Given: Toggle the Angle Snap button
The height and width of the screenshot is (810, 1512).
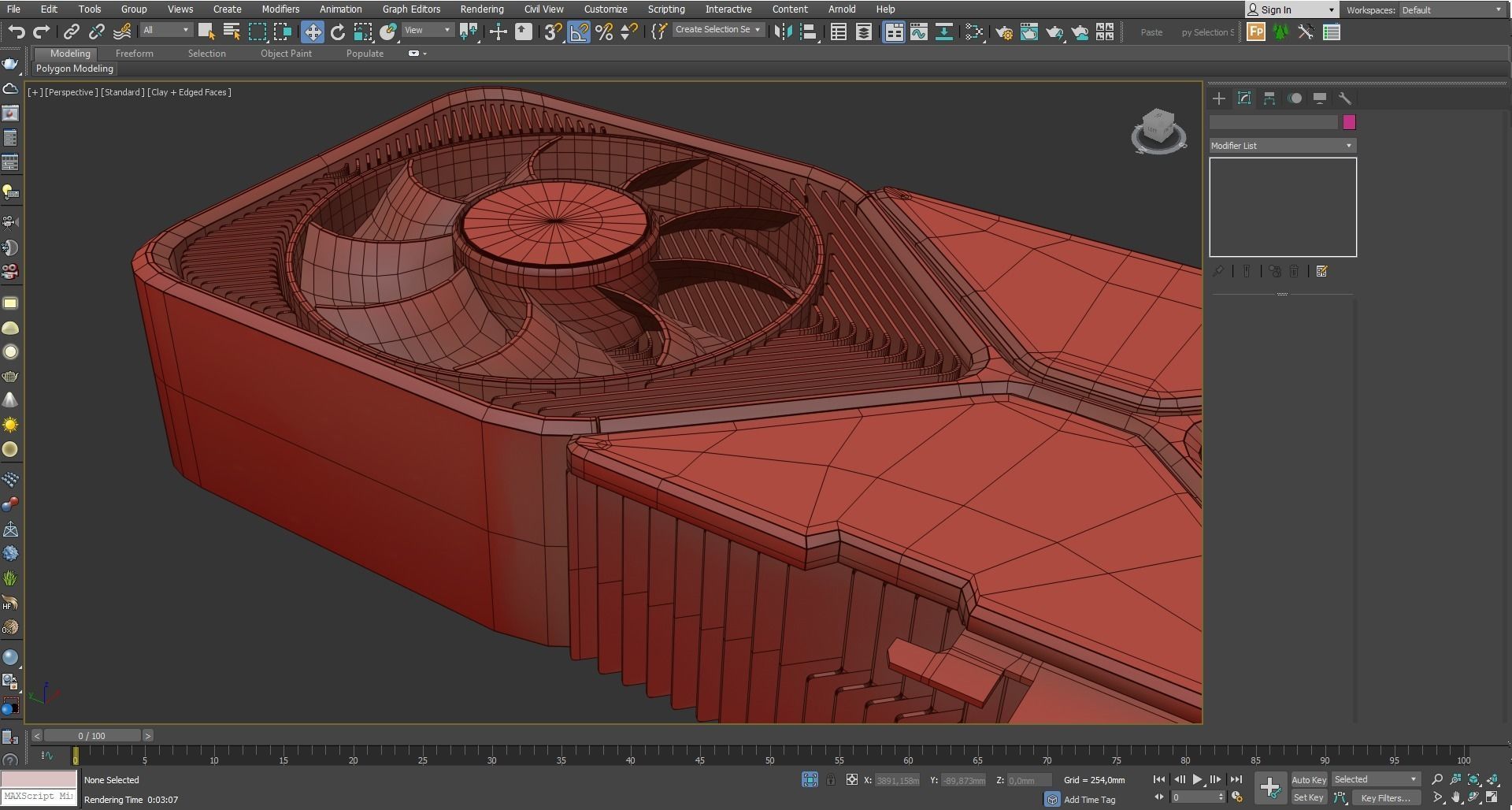Looking at the screenshot, I should (x=579, y=32).
